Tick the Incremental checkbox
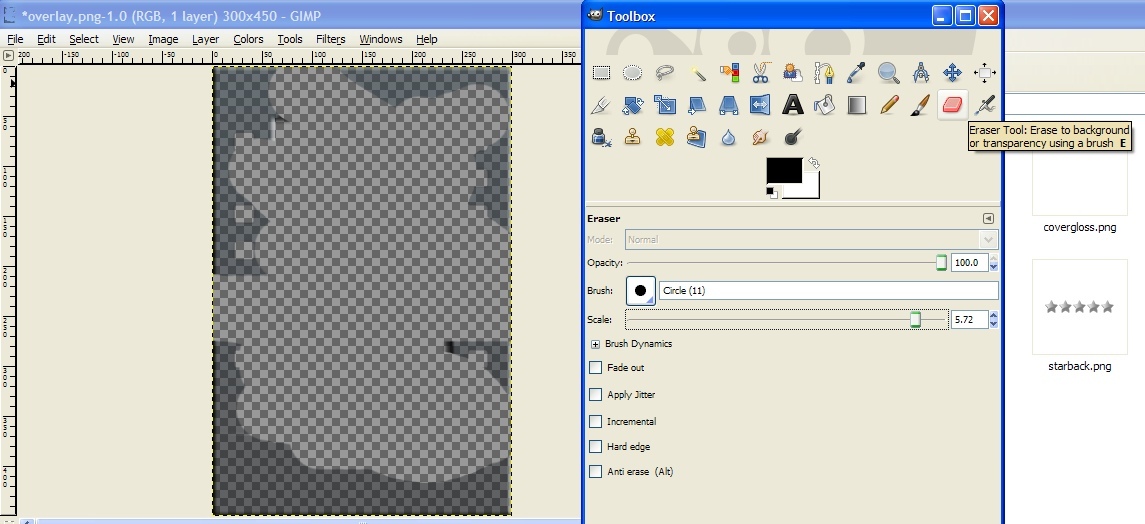 tap(596, 422)
